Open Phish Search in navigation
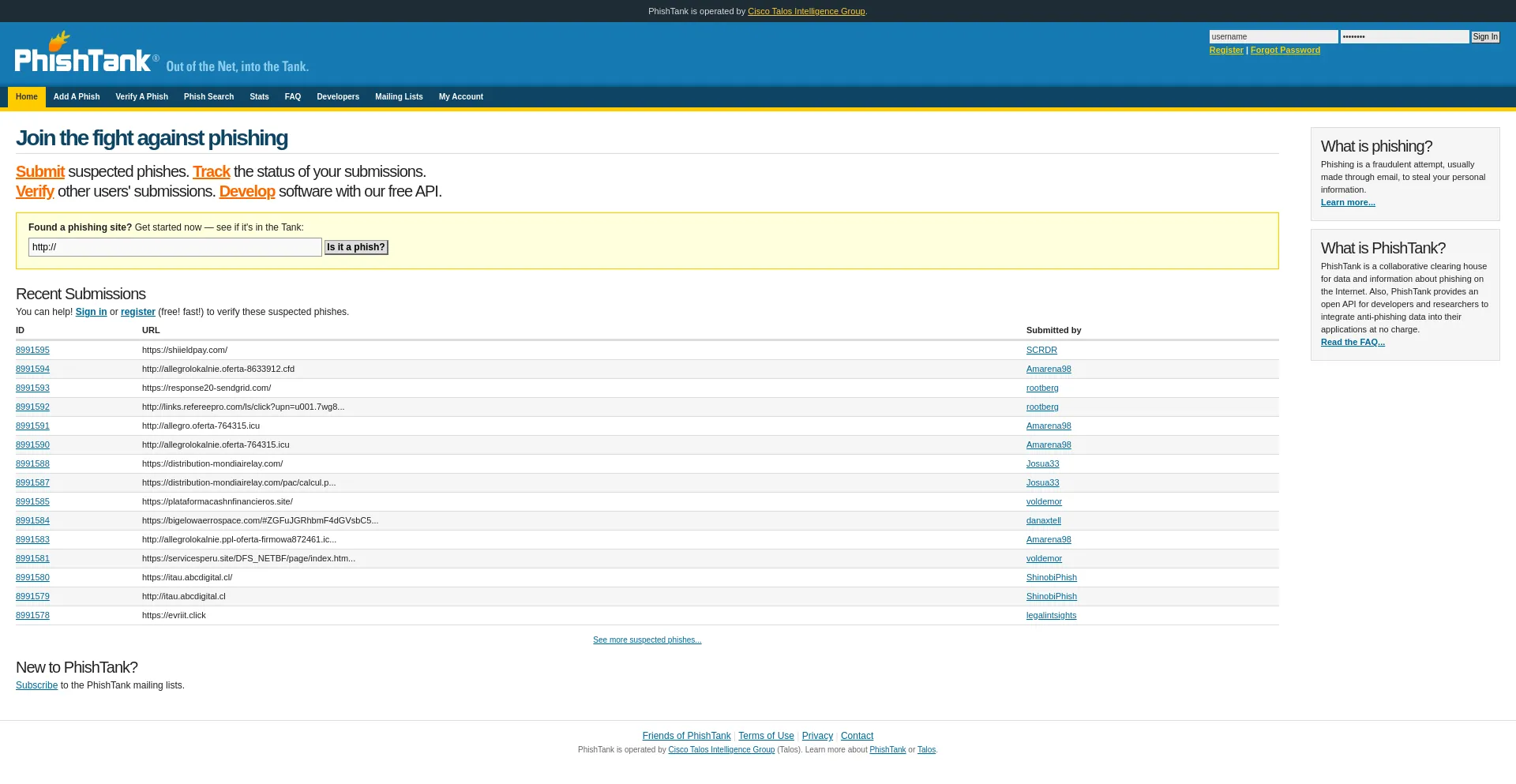 coord(208,97)
